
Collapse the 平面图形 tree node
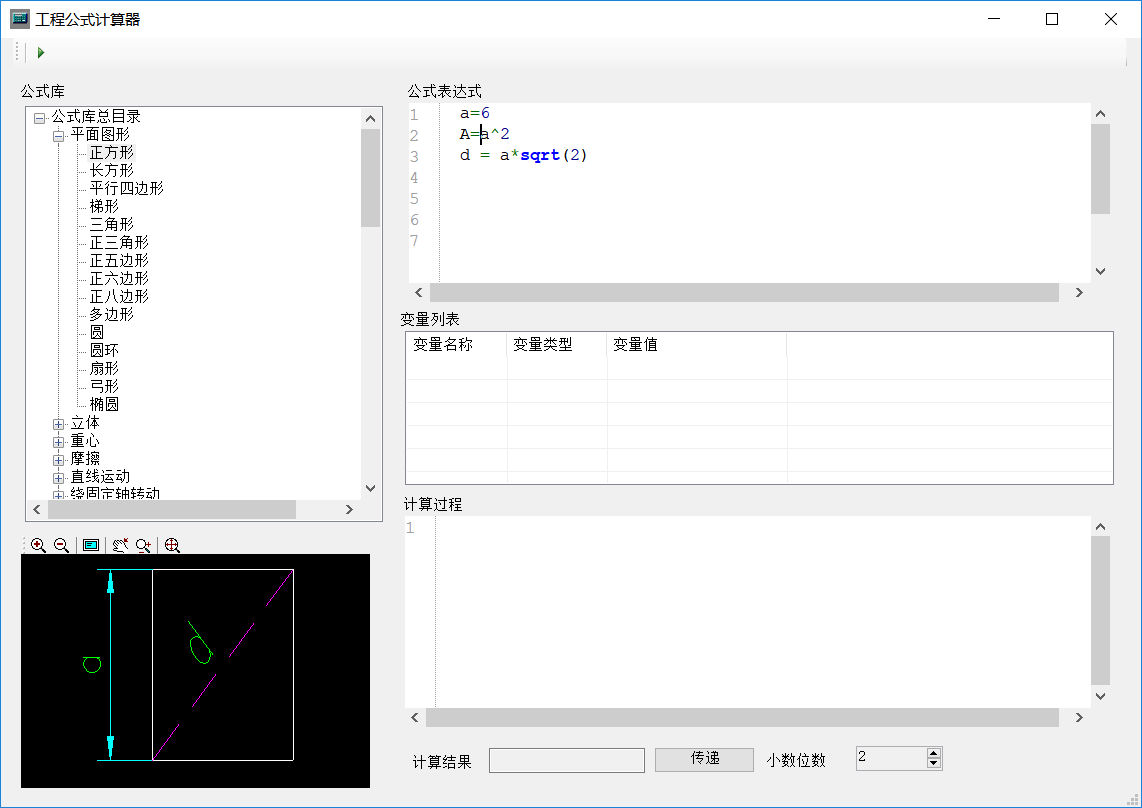(x=58, y=136)
